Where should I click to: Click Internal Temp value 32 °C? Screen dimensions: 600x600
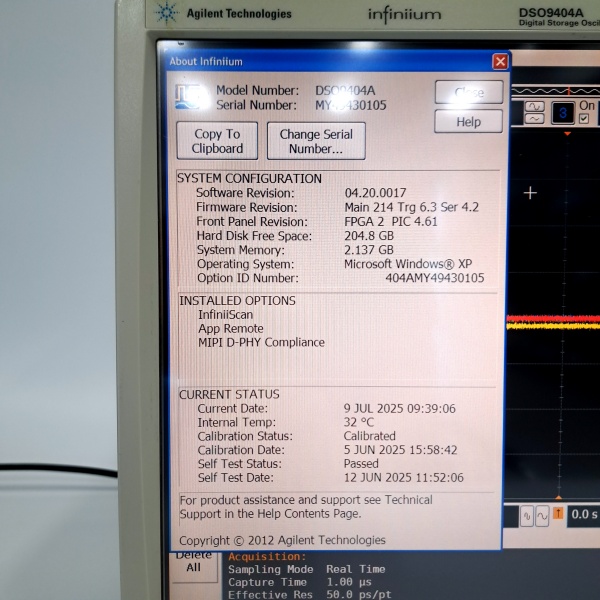359,422
